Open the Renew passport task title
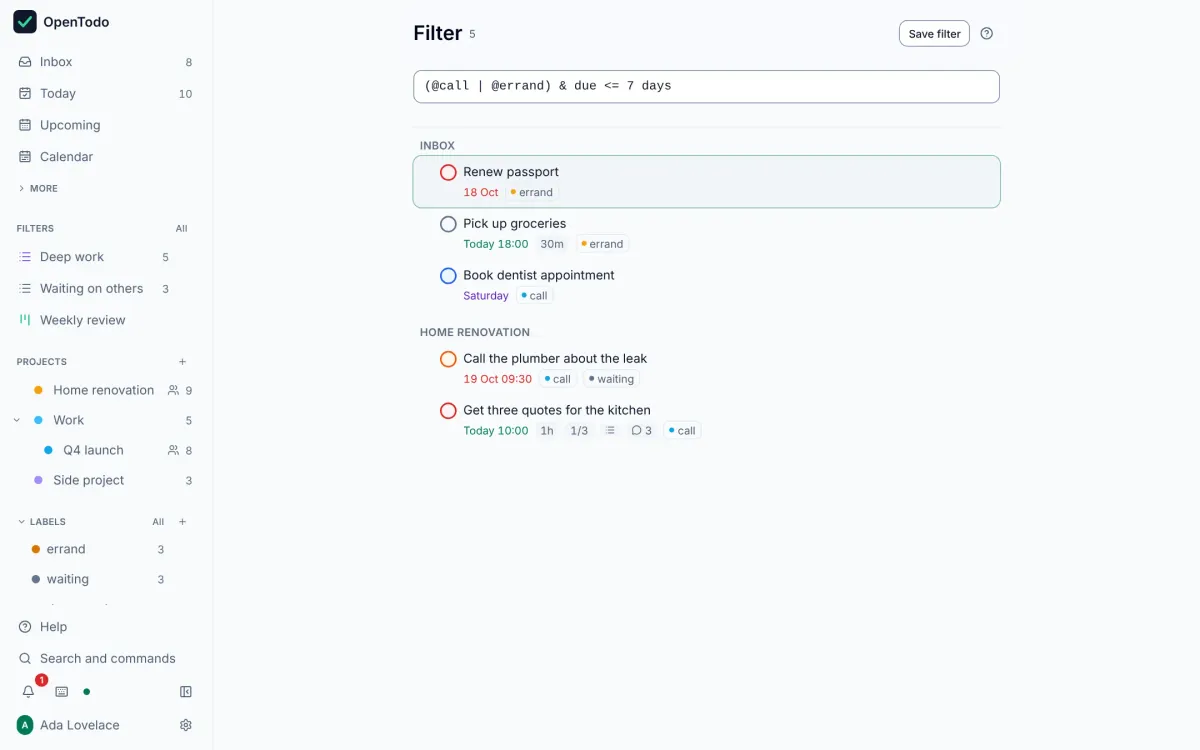Image resolution: width=1200 pixels, height=750 pixels. (x=511, y=172)
